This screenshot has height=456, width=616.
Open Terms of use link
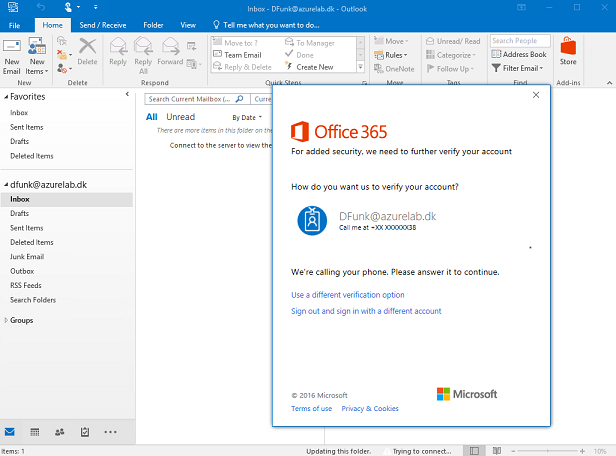point(312,408)
